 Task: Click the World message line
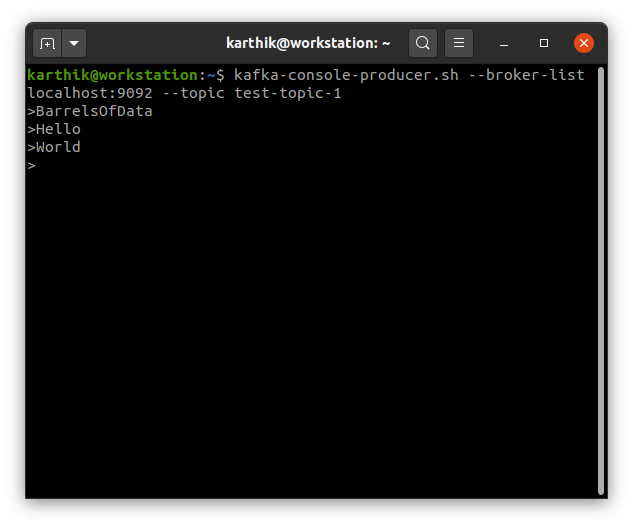54,147
